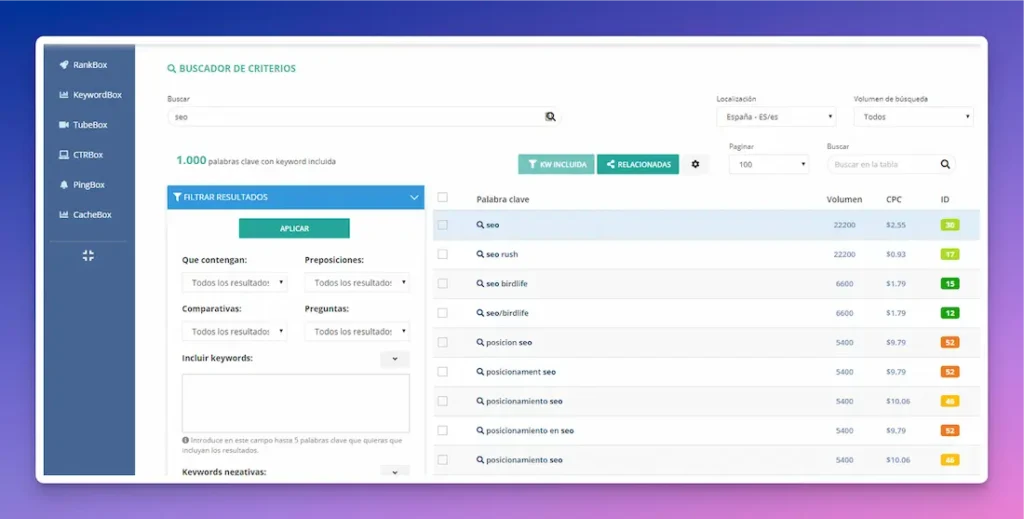
Task: Go to KeywordBox in sidebar
Action: pos(97,95)
